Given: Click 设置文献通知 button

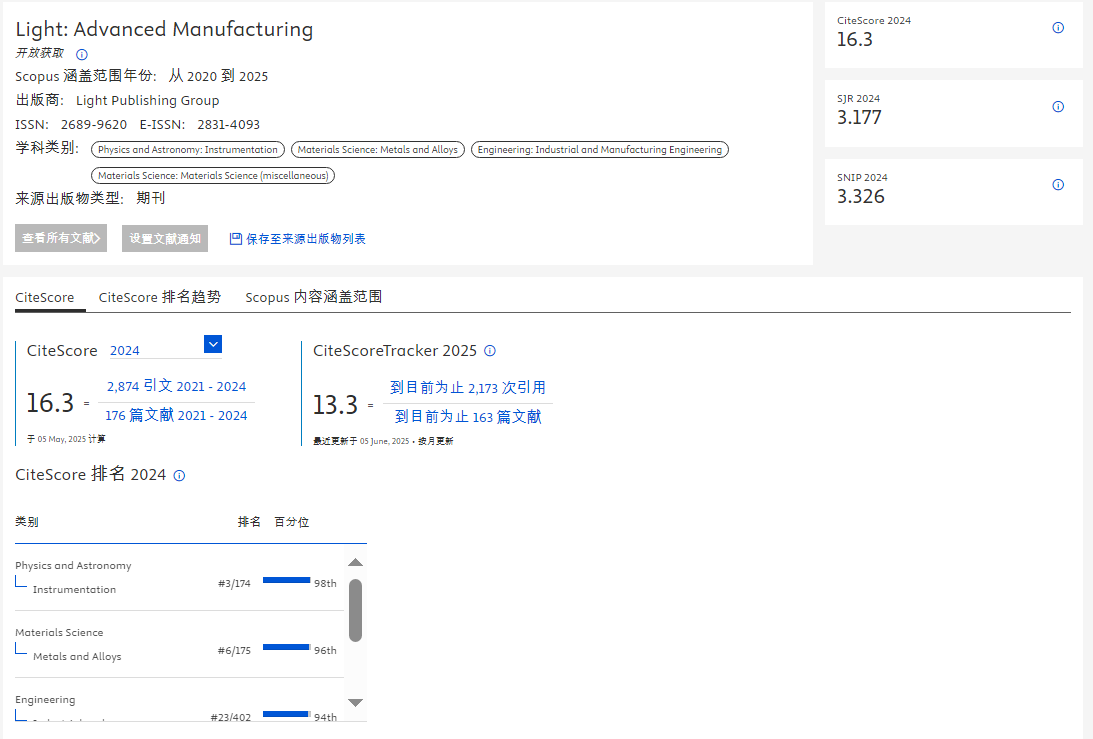Looking at the screenshot, I should point(165,239).
